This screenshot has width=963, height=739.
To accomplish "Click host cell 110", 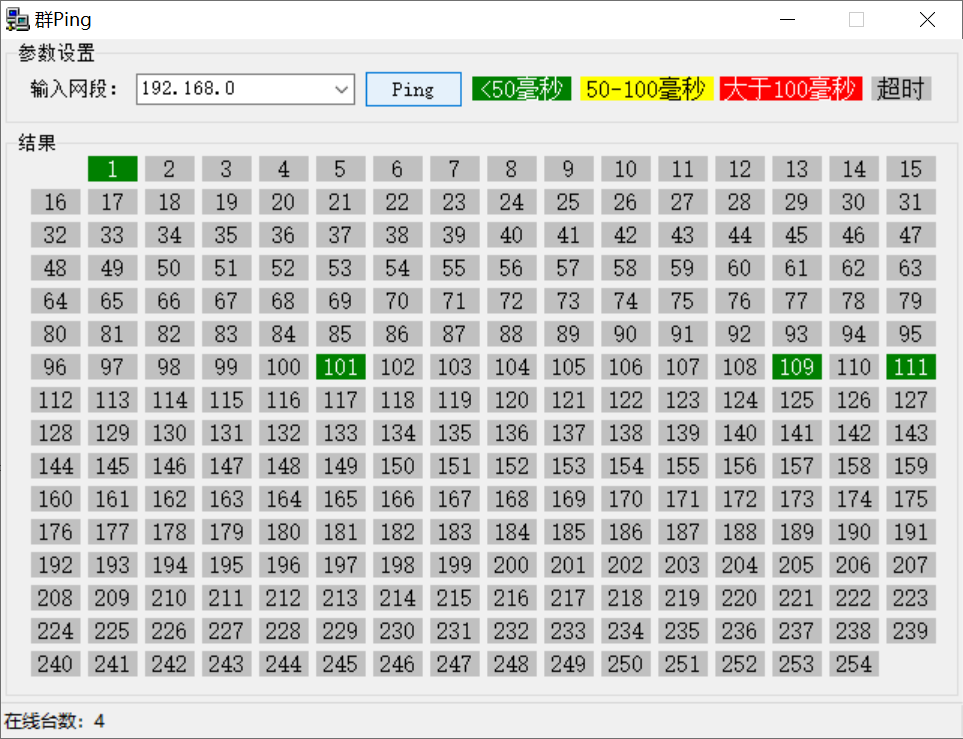I will pos(854,367).
